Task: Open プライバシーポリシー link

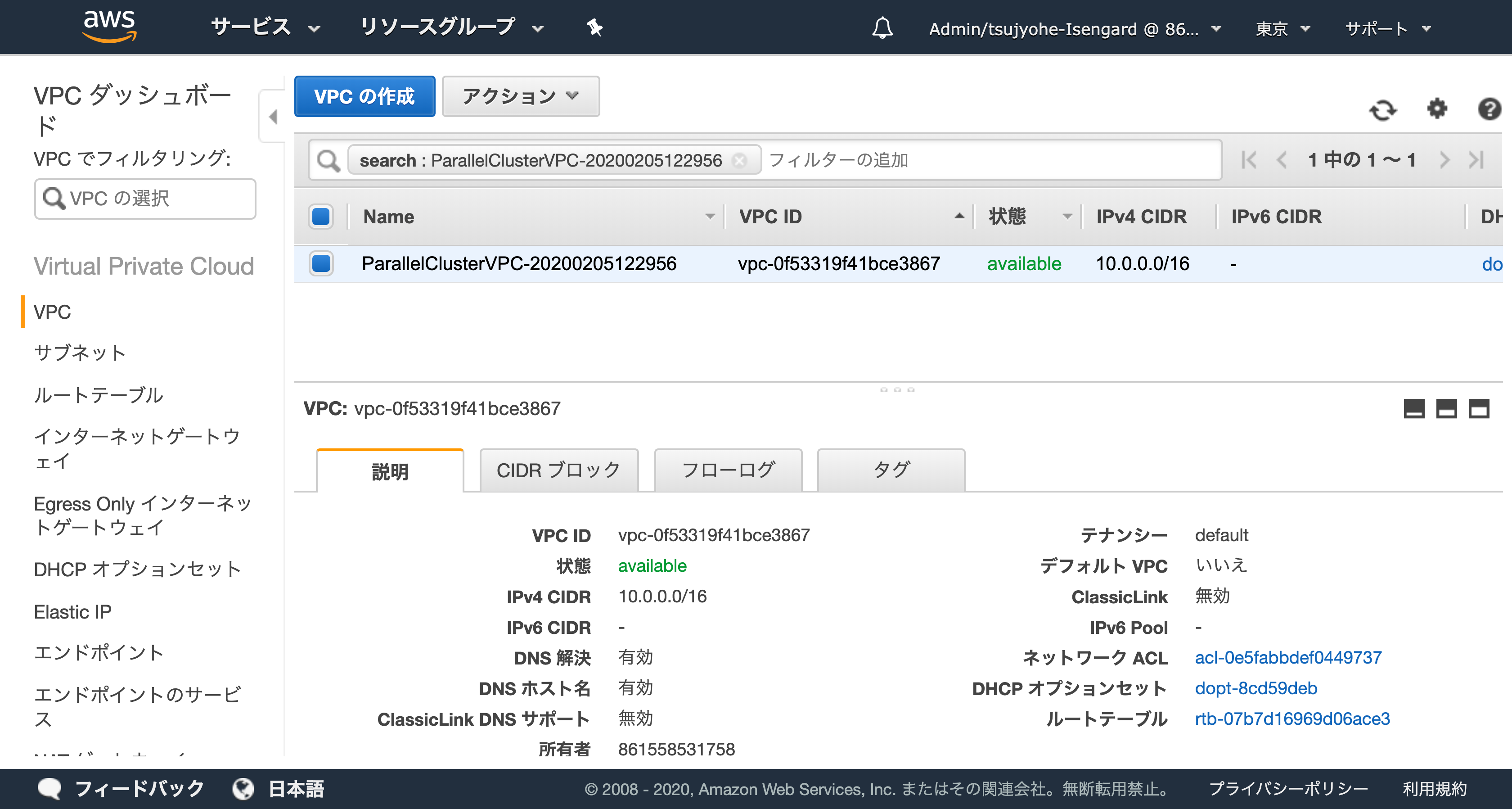Action: 1288,788
